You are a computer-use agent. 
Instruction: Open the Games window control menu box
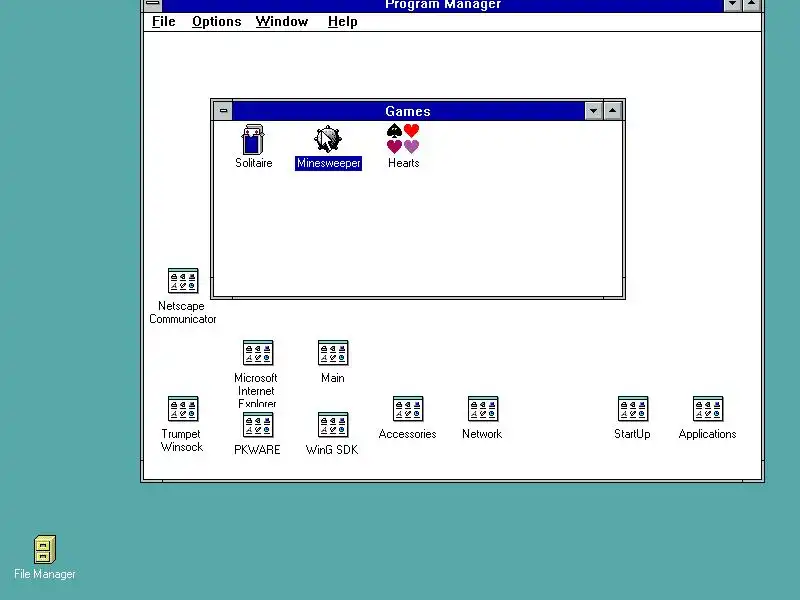223,111
